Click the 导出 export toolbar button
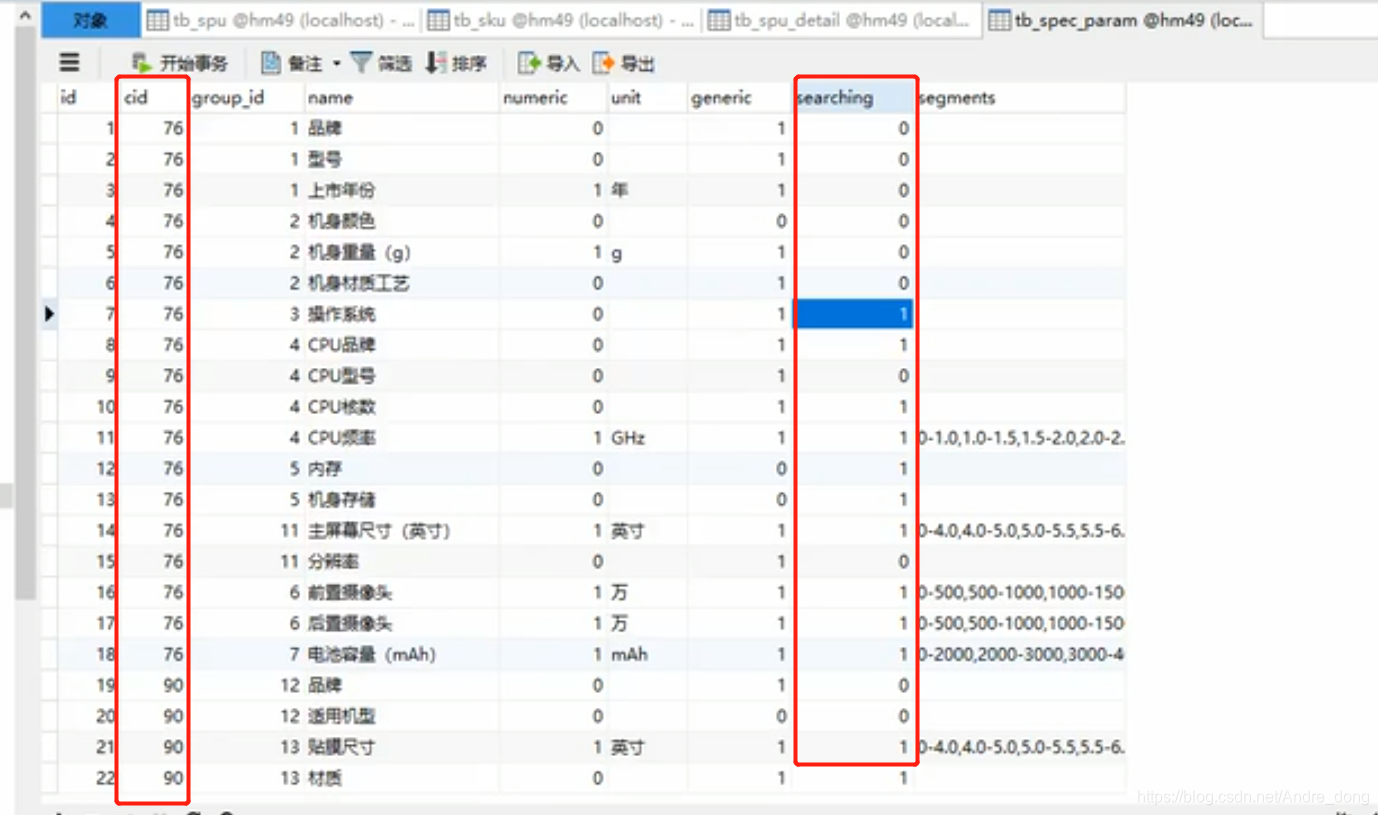 tap(624, 63)
